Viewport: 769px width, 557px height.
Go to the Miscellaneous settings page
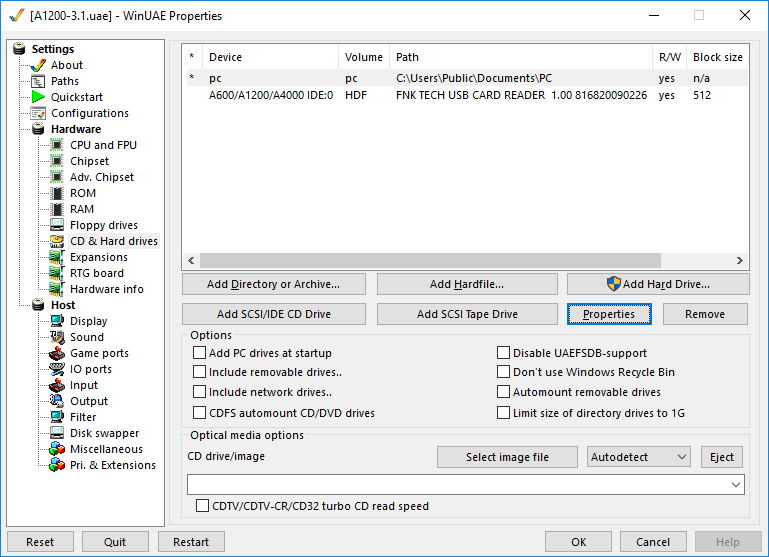pyautogui.click(x=106, y=449)
